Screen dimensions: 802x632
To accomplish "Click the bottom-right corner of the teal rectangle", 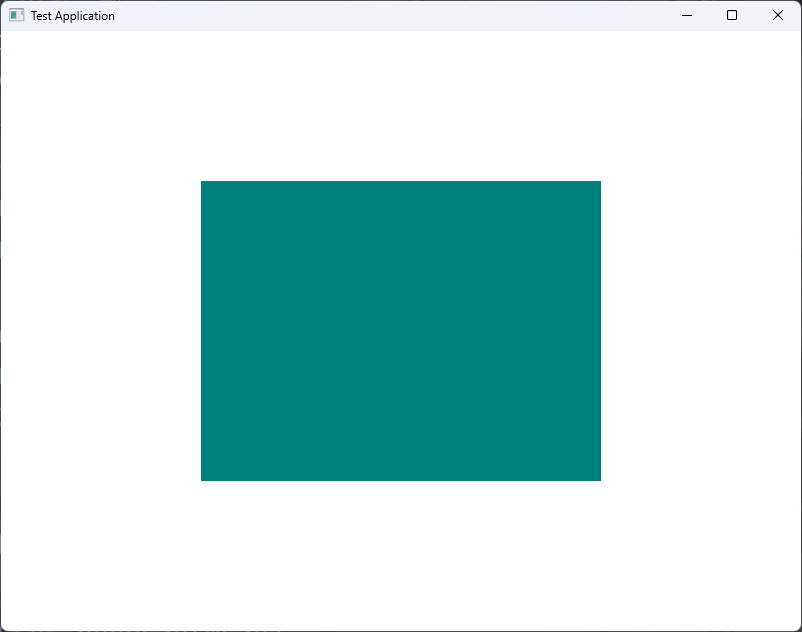I will click(600, 480).
